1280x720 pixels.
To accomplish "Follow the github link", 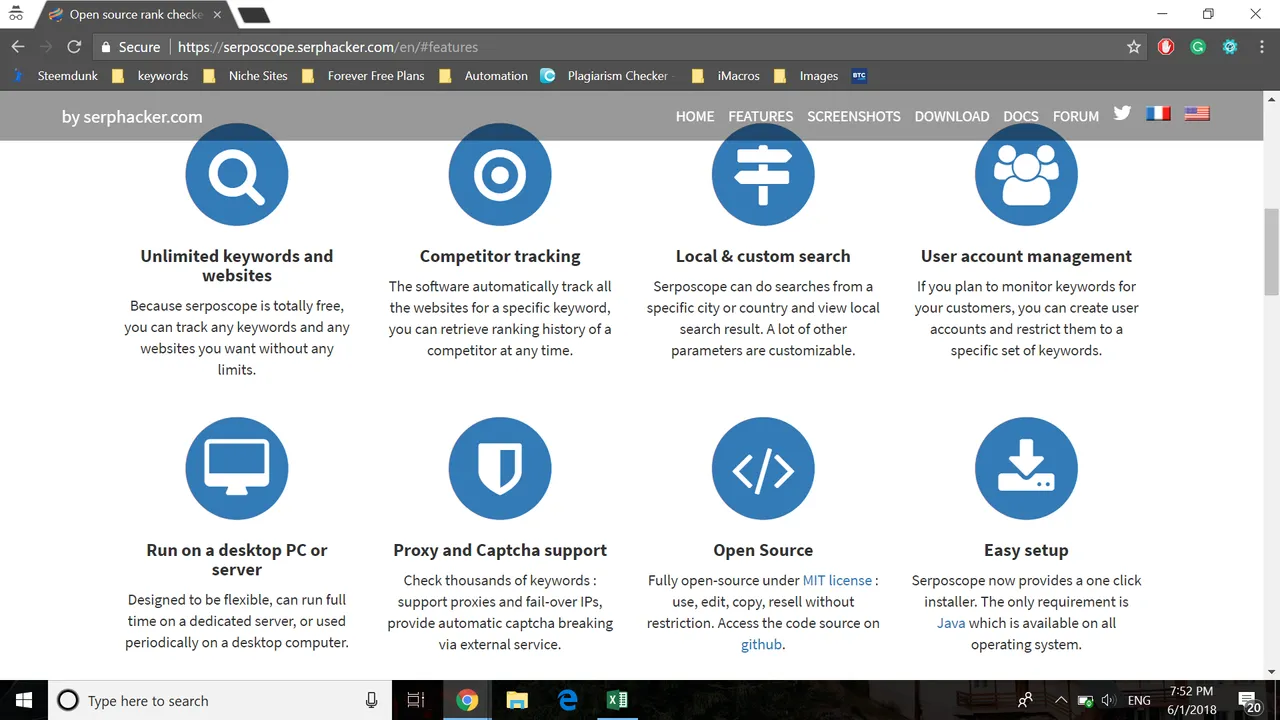I will (x=761, y=644).
